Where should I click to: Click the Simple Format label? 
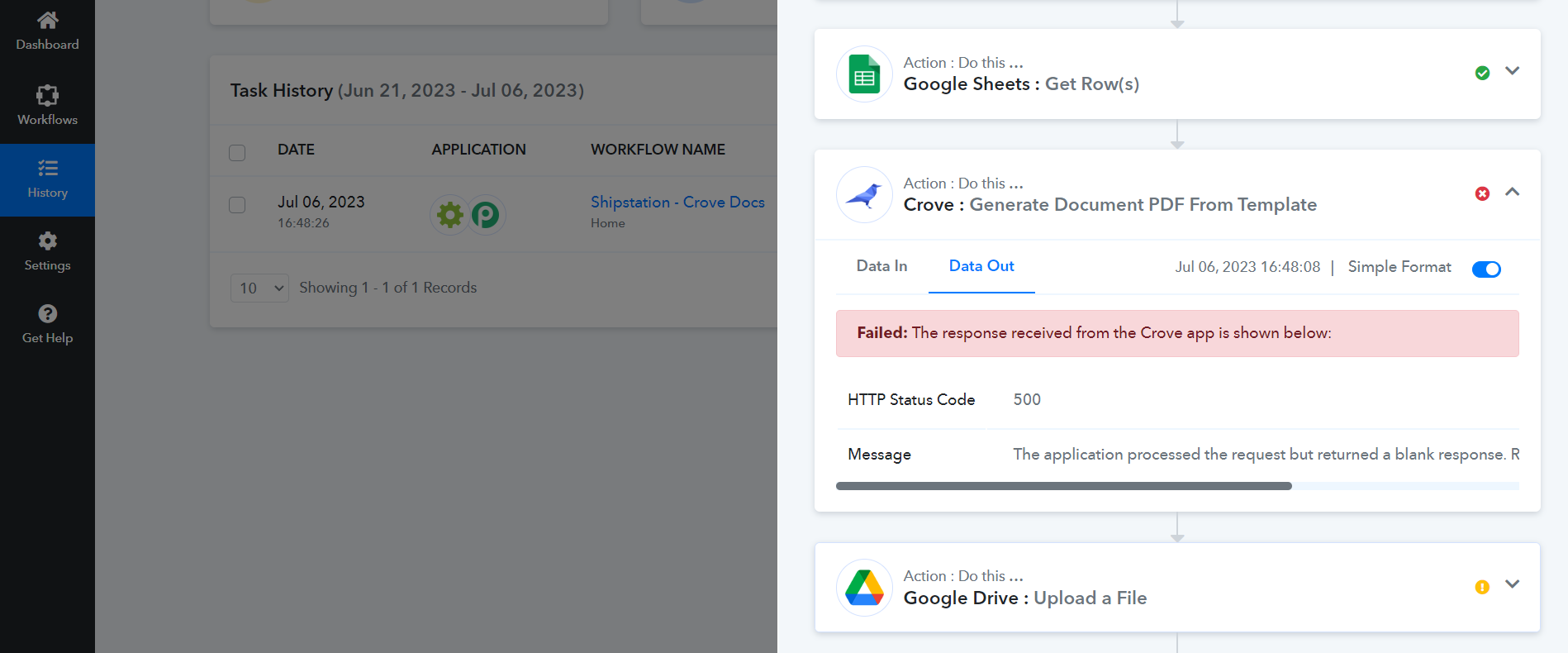pyautogui.click(x=1399, y=267)
